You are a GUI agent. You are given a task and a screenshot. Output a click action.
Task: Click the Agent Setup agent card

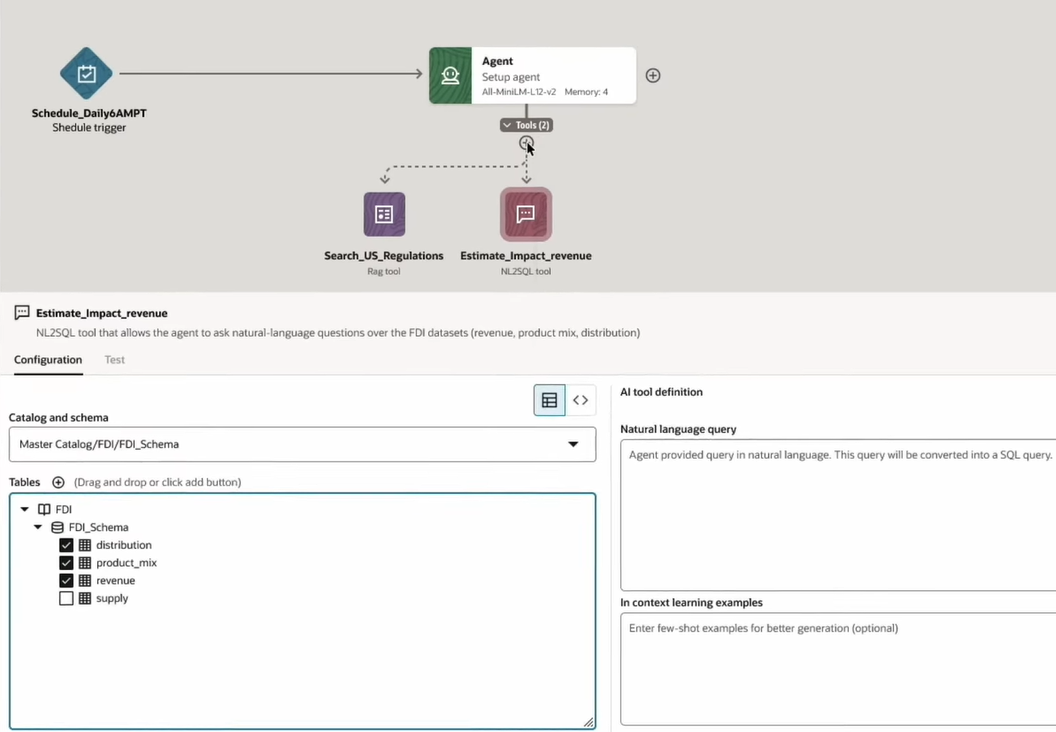click(533, 75)
